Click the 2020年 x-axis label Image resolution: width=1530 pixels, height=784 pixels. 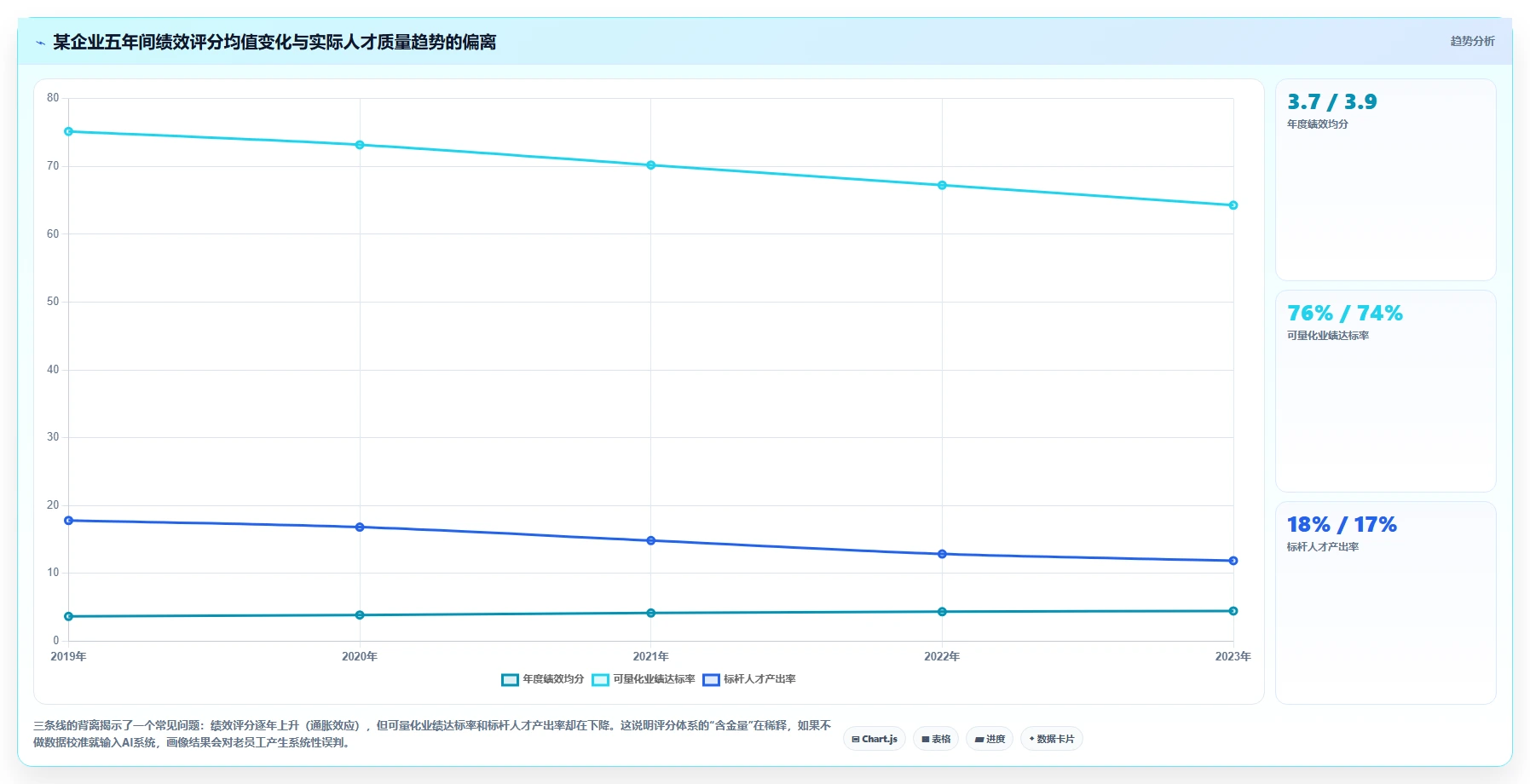[x=360, y=656]
